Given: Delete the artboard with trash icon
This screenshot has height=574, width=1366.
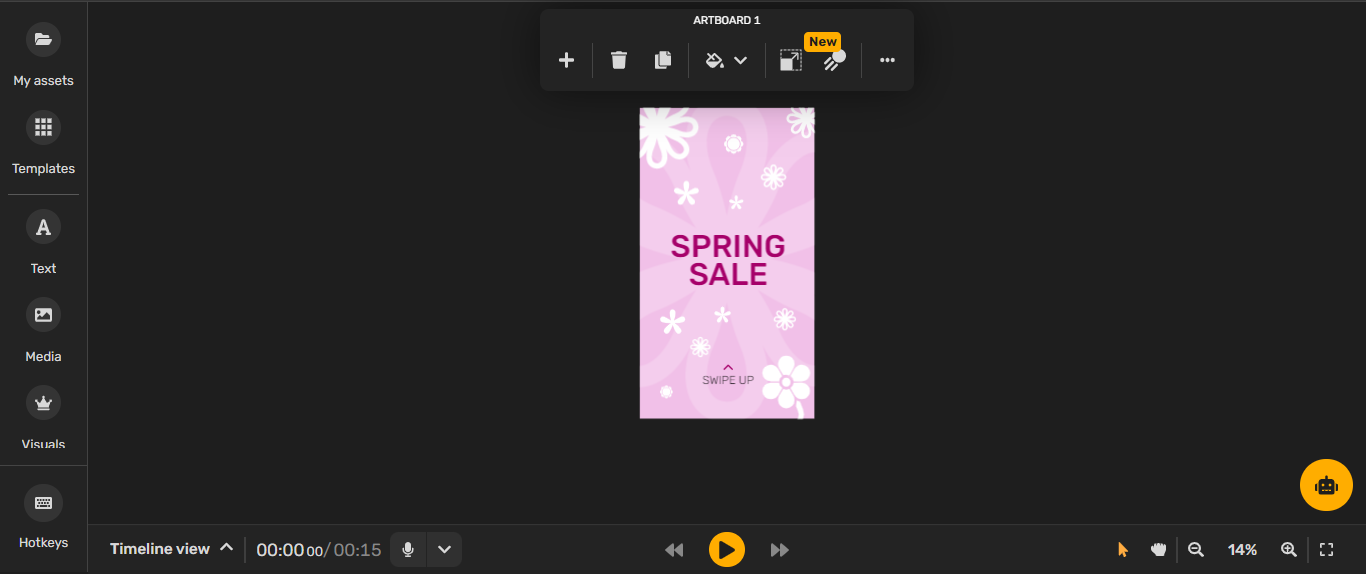Looking at the screenshot, I should (x=619, y=60).
